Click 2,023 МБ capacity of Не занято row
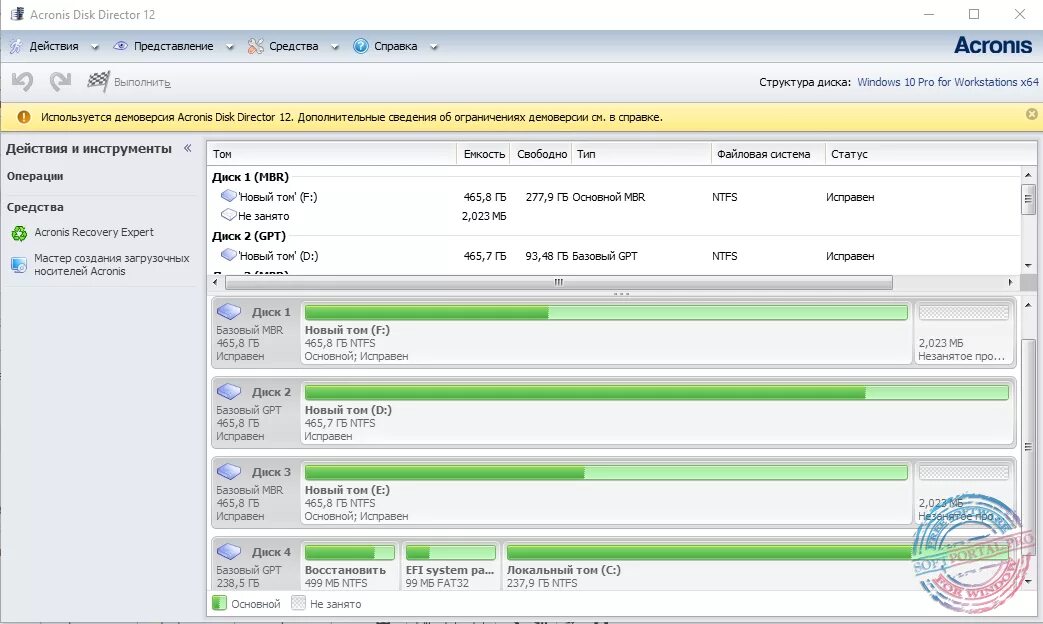The height and width of the screenshot is (624, 1043). [484, 216]
